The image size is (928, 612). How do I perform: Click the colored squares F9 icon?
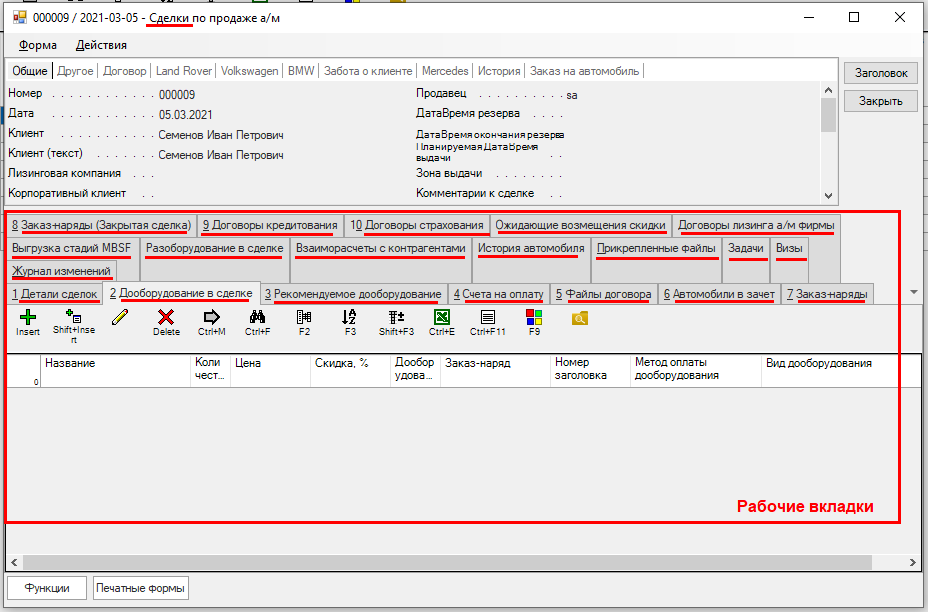point(534,317)
